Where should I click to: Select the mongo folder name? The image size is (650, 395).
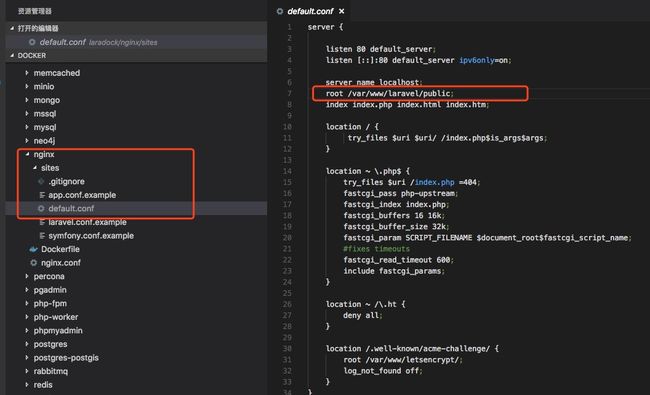(x=47, y=100)
